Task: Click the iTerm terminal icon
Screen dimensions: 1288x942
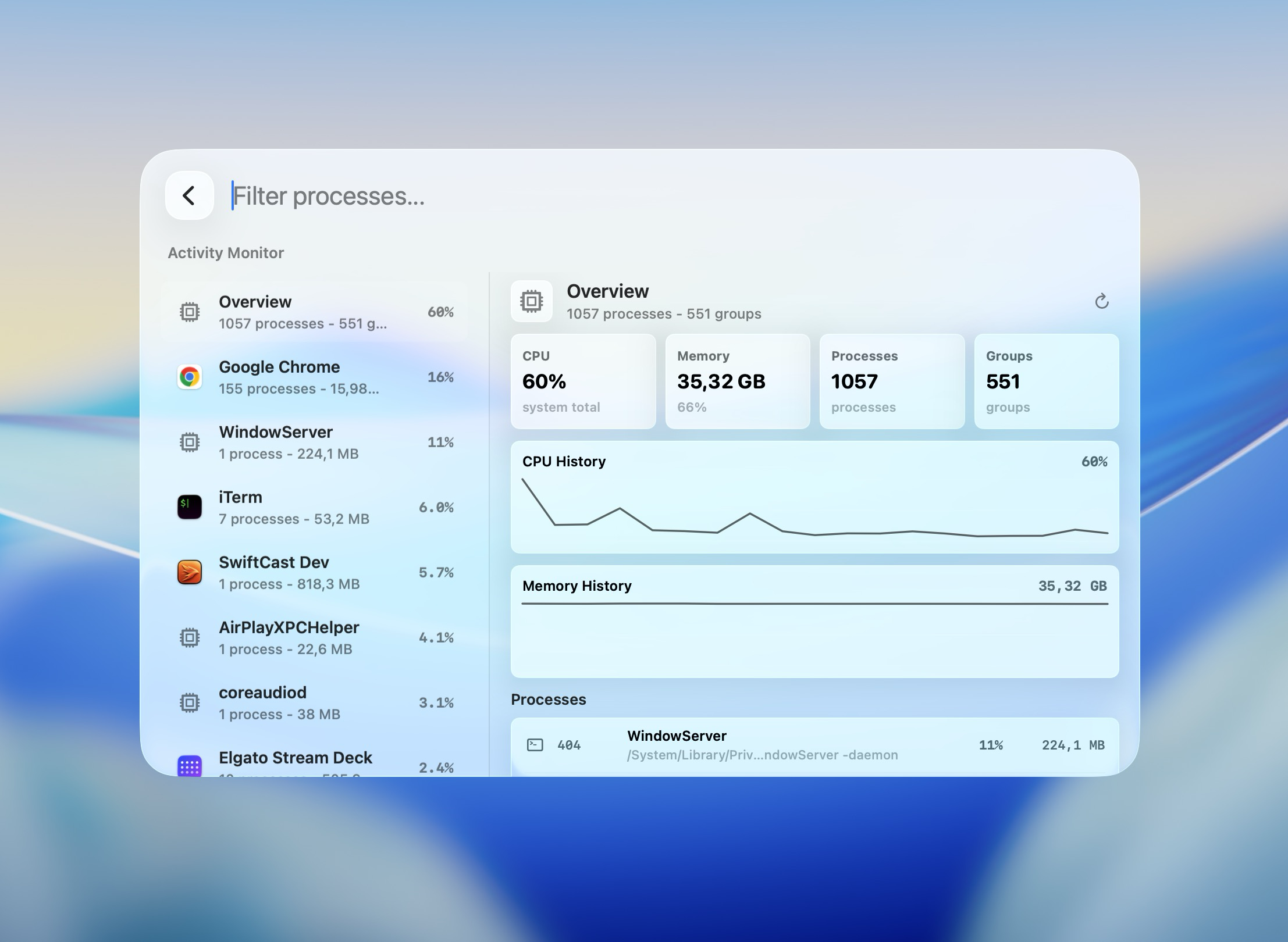Action: (x=189, y=507)
